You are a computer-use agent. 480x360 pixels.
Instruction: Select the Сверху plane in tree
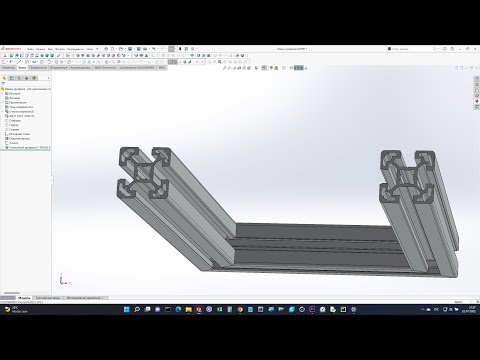pyautogui.click(x=12, y=125)
